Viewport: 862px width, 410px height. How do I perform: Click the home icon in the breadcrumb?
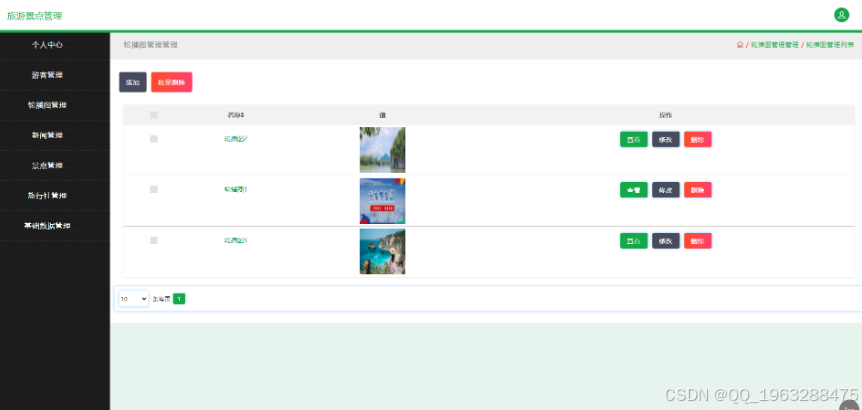(x=740, y=45)
